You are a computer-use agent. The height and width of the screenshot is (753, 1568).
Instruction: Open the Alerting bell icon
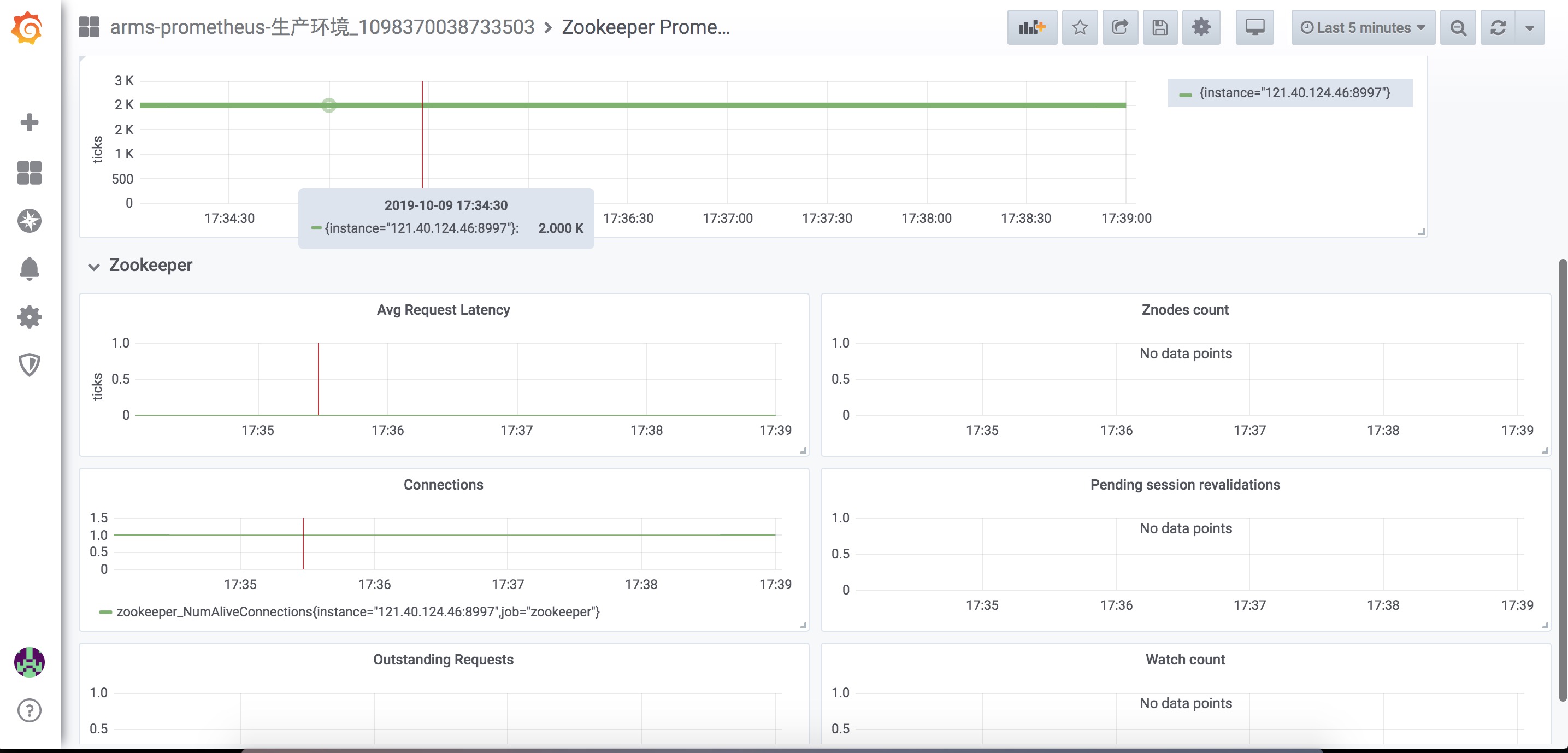coord(29,268)
